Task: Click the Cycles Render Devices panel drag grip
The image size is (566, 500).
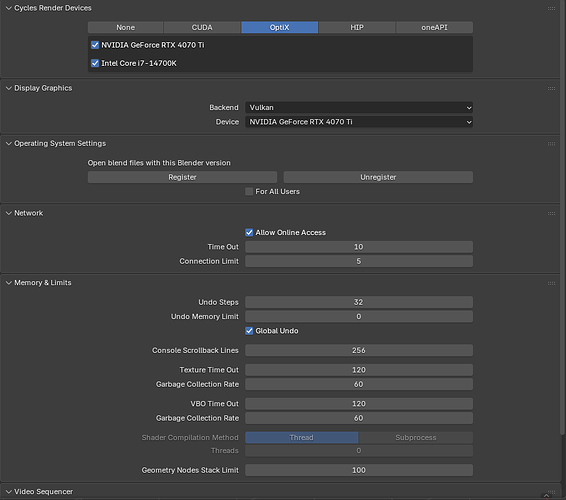Action: click(551, 8)
